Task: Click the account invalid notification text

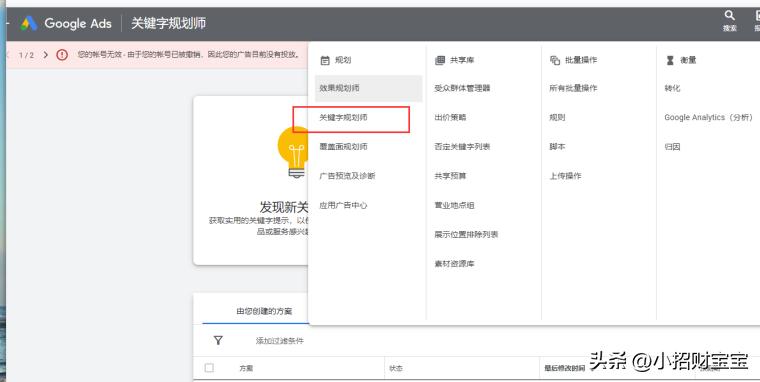Action: (189, 55)
